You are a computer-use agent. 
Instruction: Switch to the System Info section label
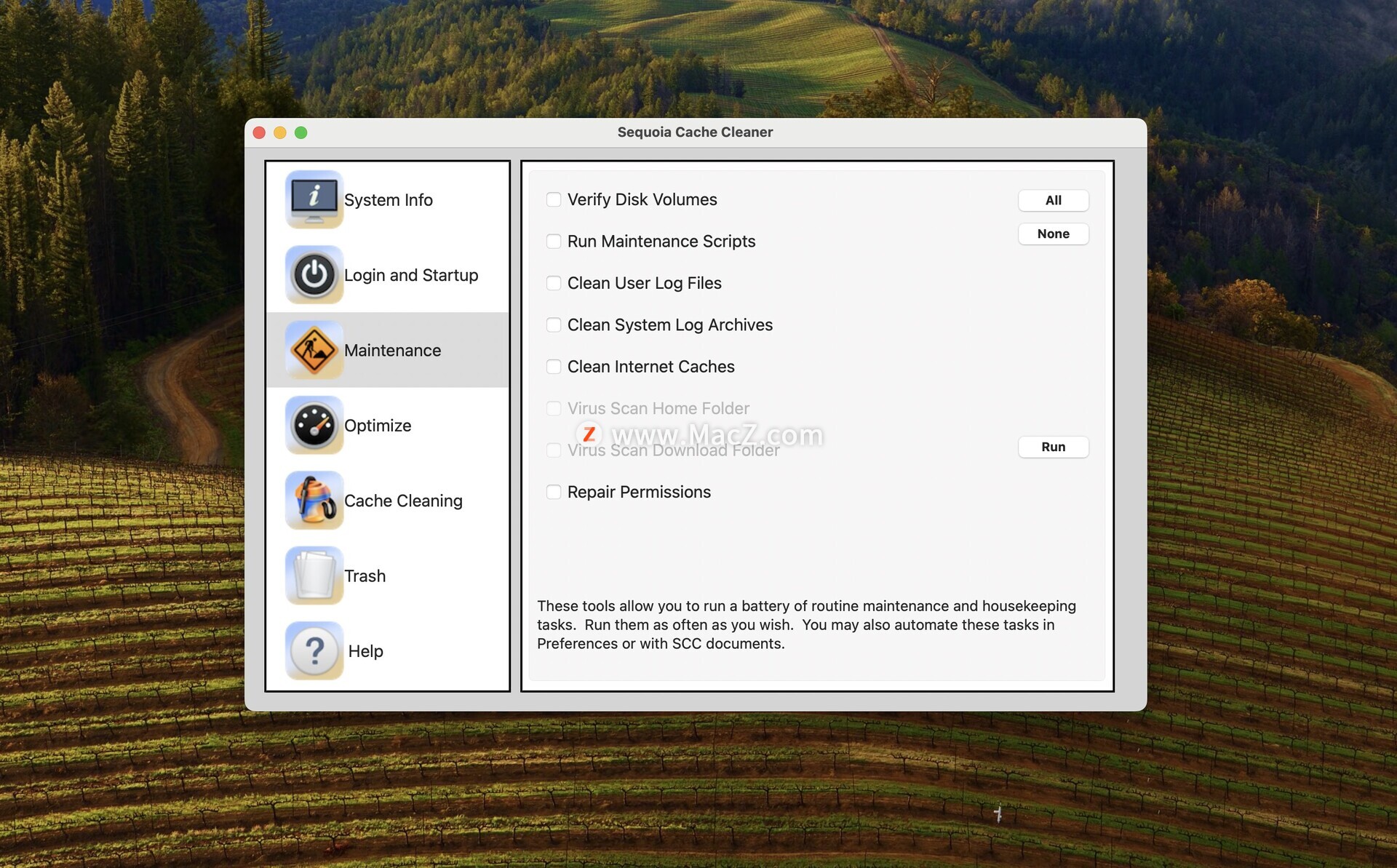389,200
